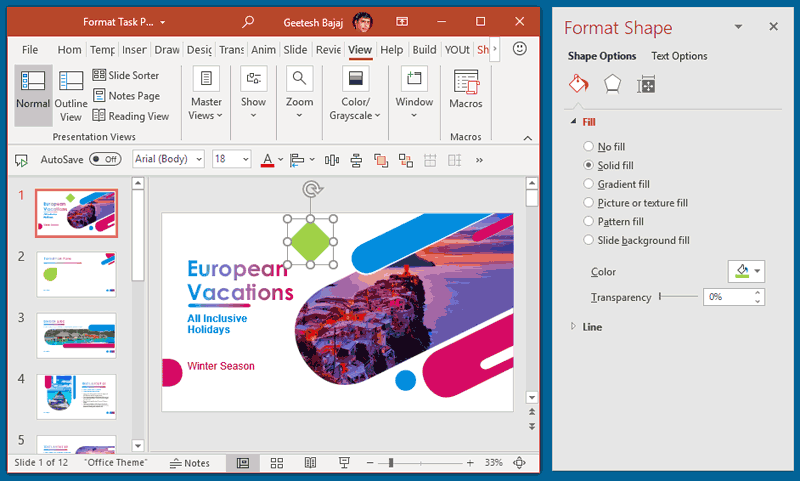Open the Show dropdown
The width and height of the screenshot is (800, 481).
pos(253,94)
